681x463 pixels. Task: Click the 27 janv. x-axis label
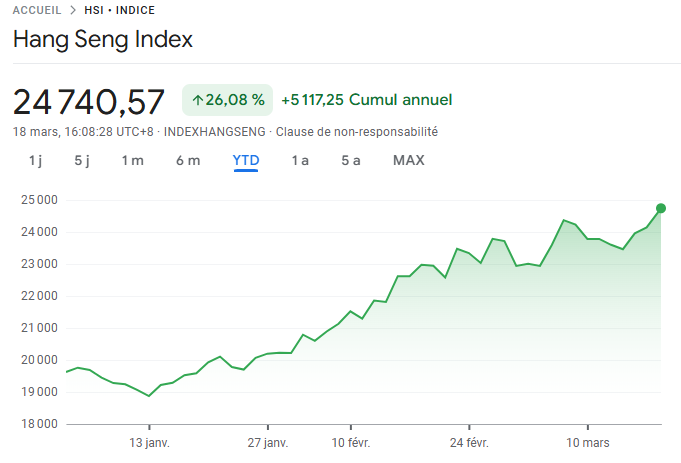tap(268, 443)
